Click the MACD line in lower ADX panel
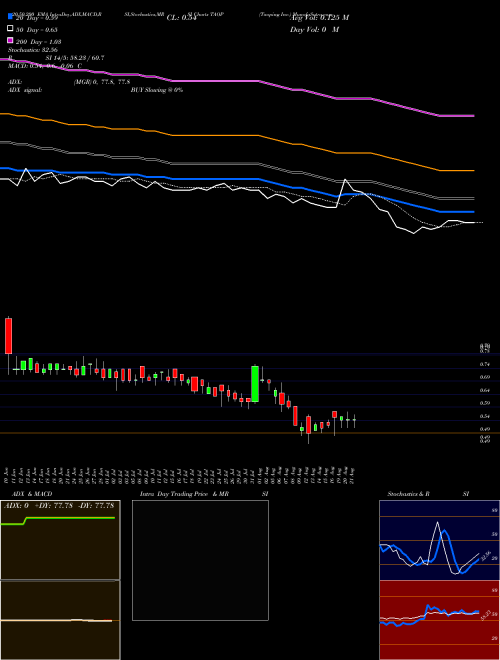Image resolution: width=500 pixels, height=660 pixels. click(x=57, y=620)
